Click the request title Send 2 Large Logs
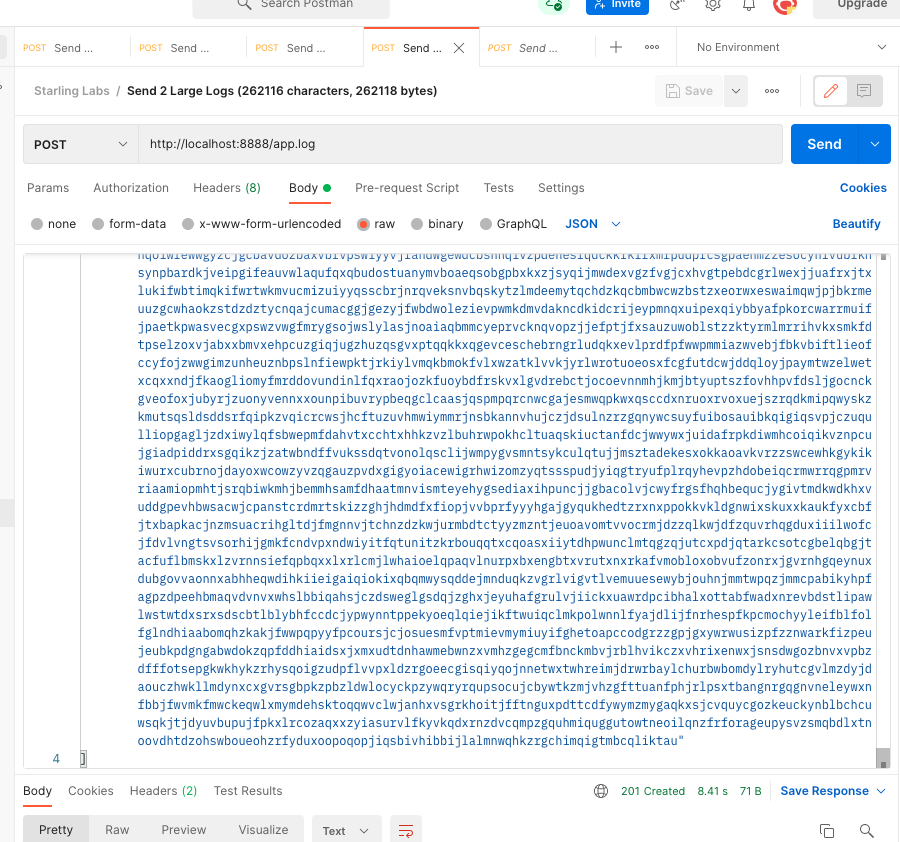Image resolution: width=900 pixels, height=842 pixels. tap(282, 91)
